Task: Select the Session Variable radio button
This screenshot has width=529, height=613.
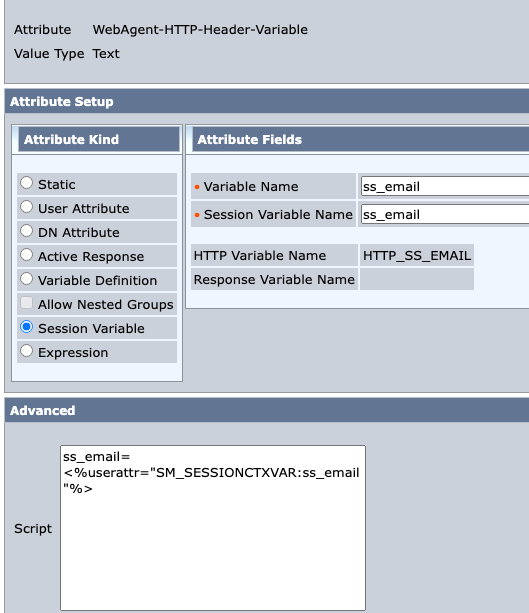Action: tap(27, 327)
